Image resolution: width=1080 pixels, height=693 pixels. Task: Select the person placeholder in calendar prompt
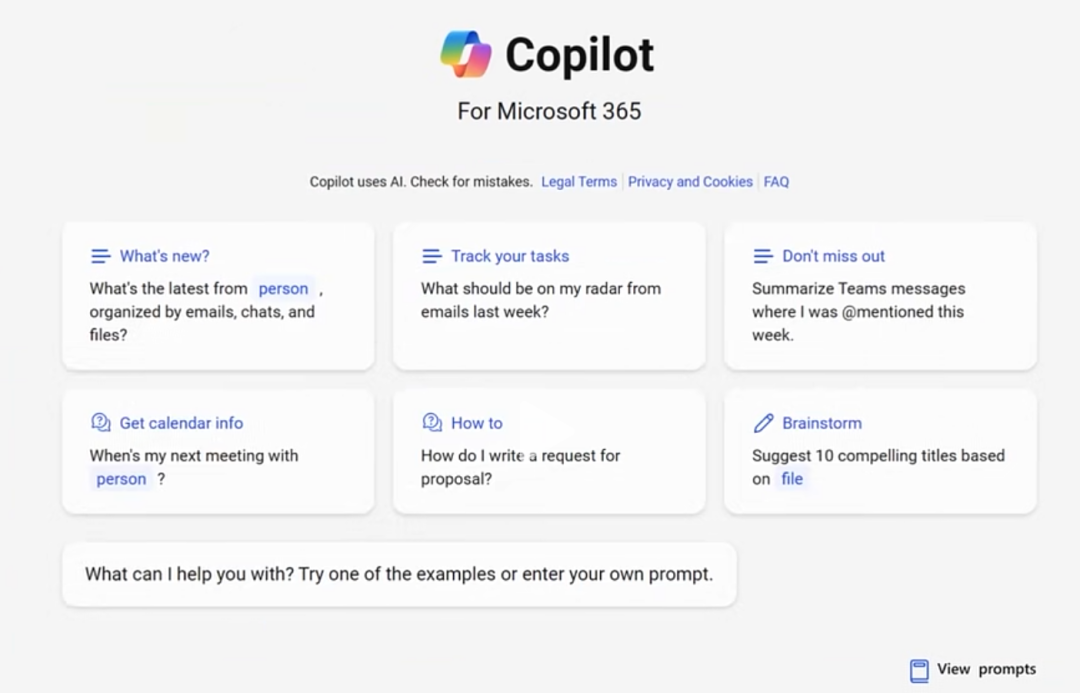pyautogui.click(x=121, y=479)
